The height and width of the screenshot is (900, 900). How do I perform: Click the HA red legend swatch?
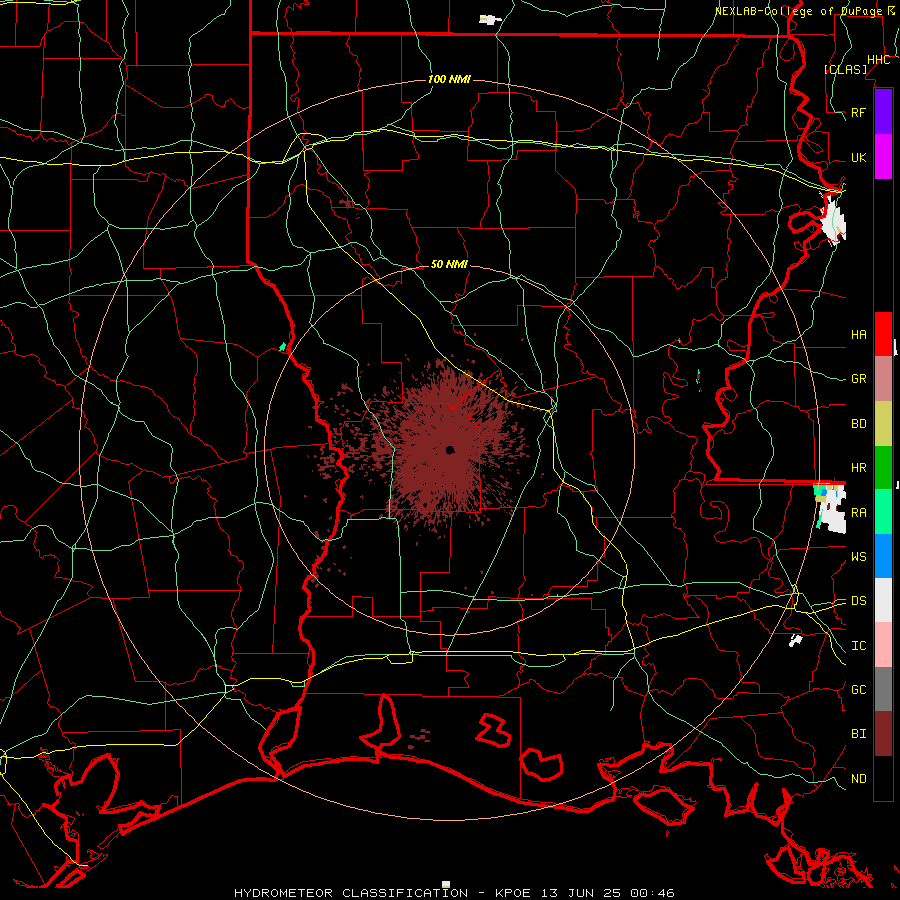pyautogui.click(x=883, y=334)
